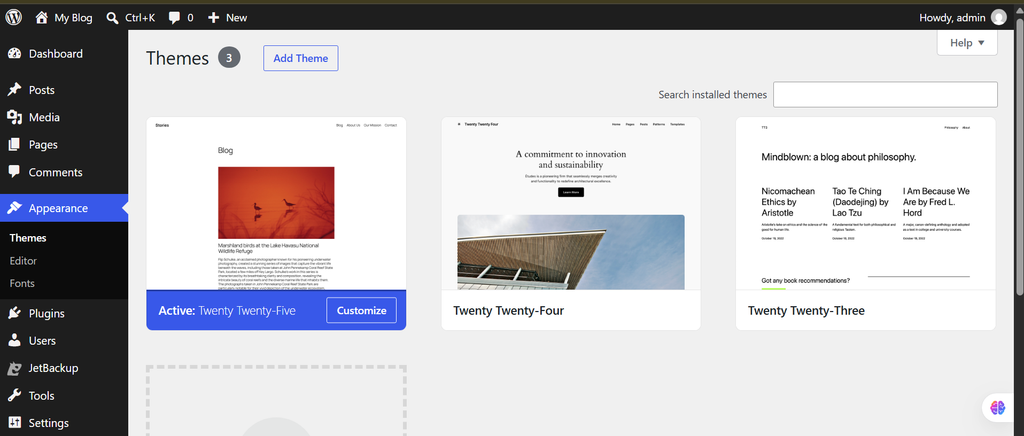The image size is (1024, 436).
Task: Click the Pages icon in sidebar
Action: (14, 145)
